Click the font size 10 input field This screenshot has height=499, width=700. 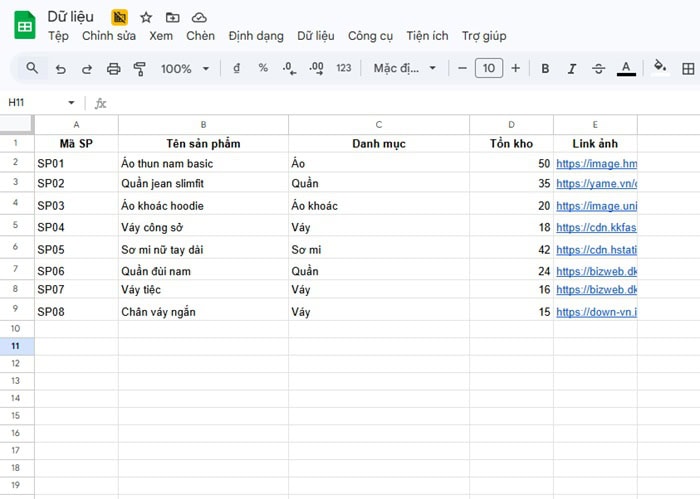pyautogui.click(x=488, y=69)
